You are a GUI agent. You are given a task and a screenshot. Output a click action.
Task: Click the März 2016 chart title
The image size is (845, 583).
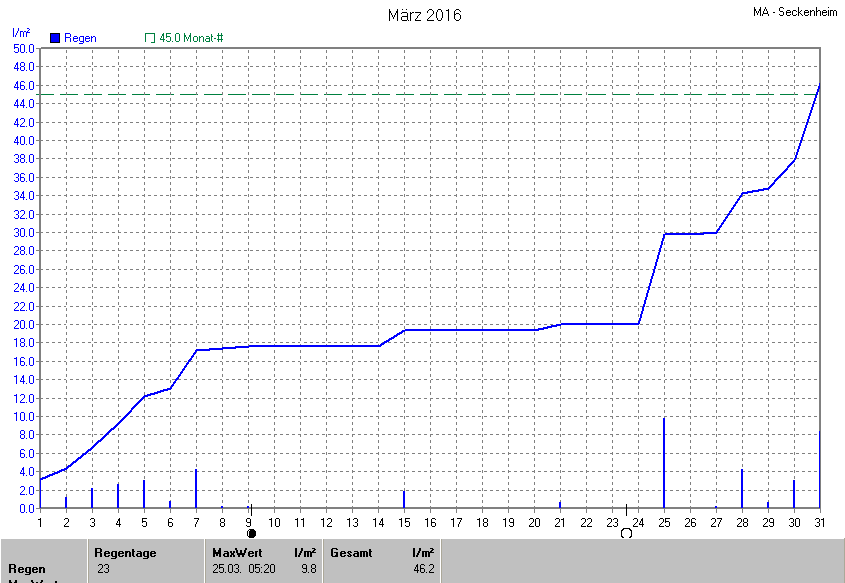point(424,16)
